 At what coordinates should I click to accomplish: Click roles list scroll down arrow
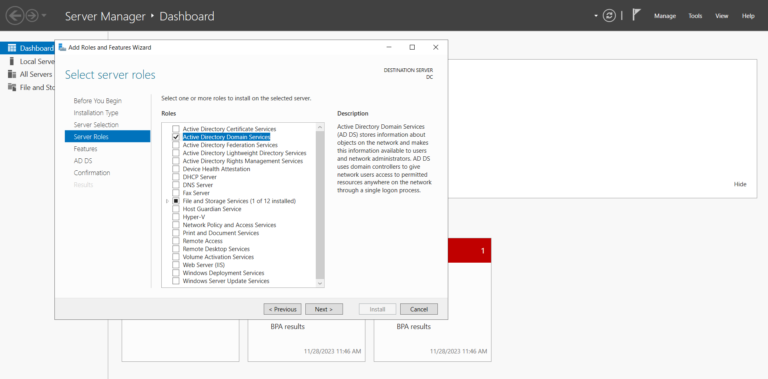pyautogui.click(x=320, y=284)
